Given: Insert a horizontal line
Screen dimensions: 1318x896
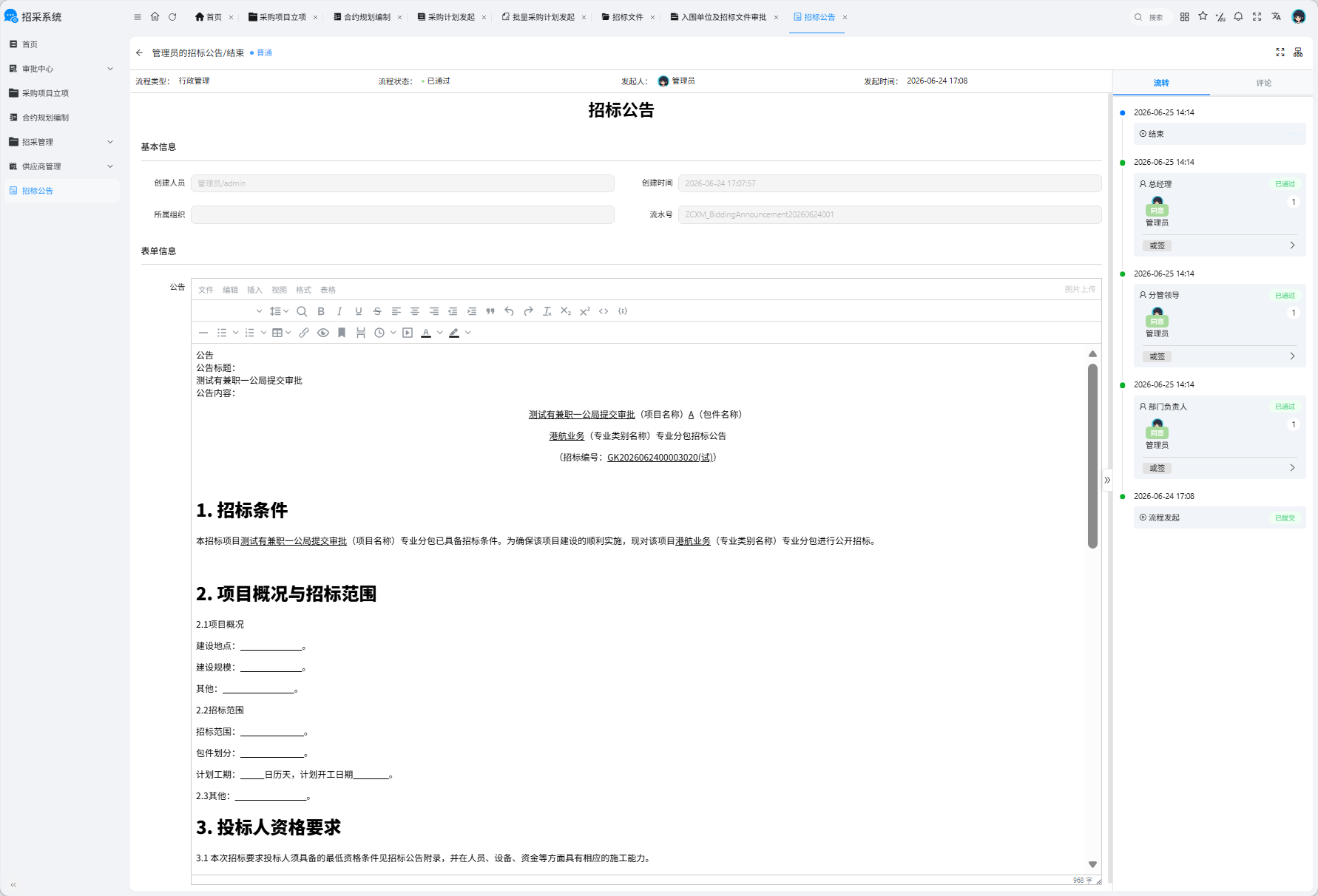Looking at the screenshot, I should (203, 333).
